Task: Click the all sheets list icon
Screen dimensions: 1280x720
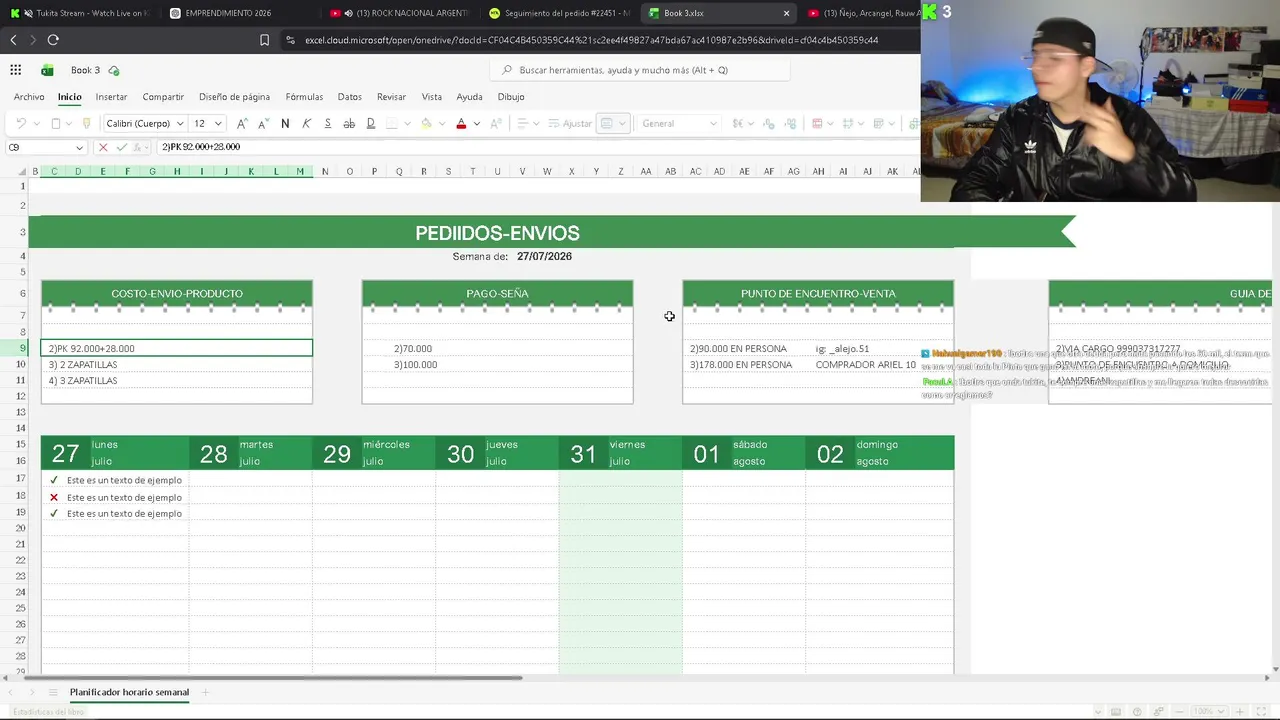Action: 53,692
